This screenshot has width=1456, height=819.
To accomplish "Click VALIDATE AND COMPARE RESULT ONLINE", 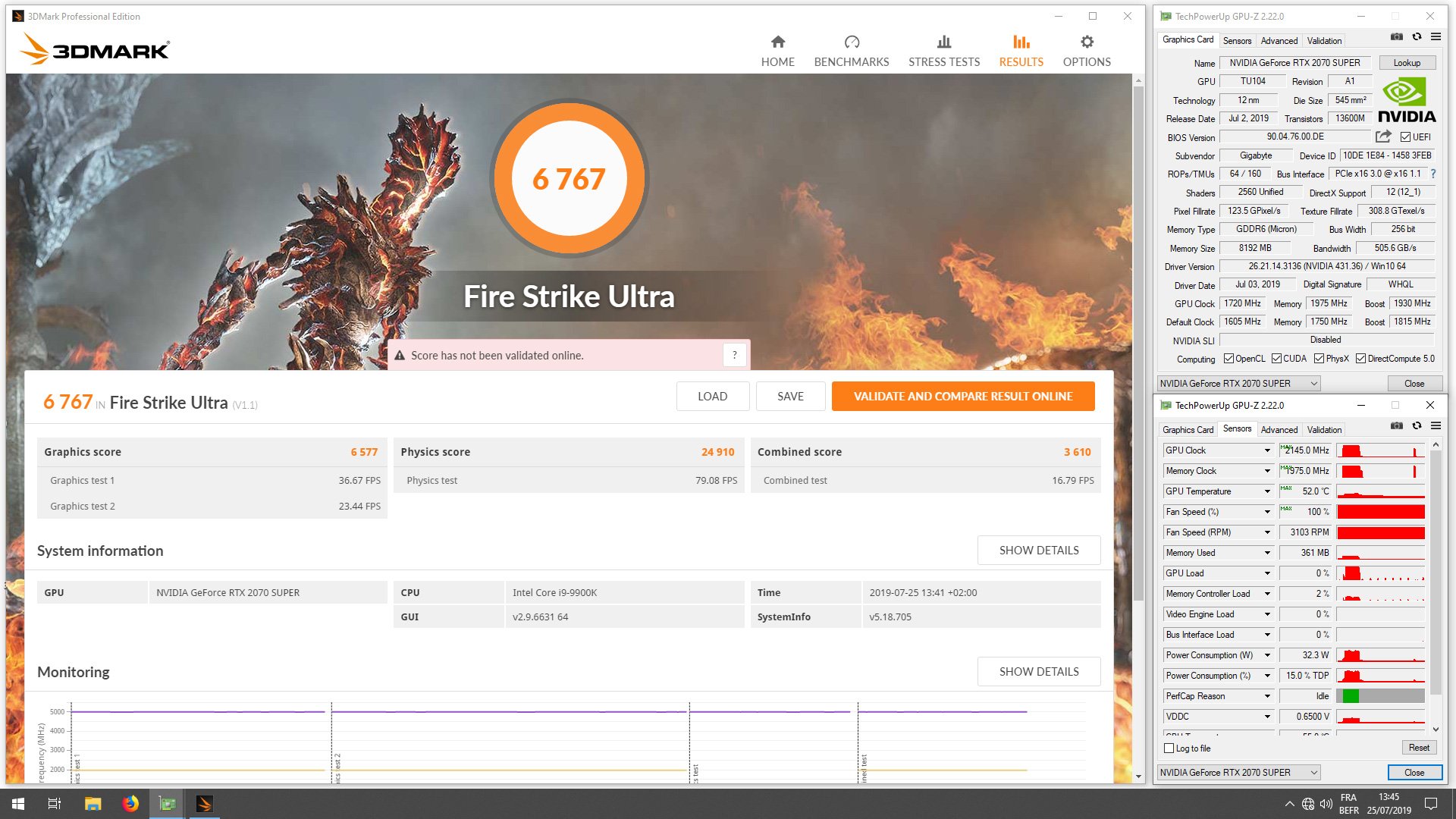I will 963,397.
